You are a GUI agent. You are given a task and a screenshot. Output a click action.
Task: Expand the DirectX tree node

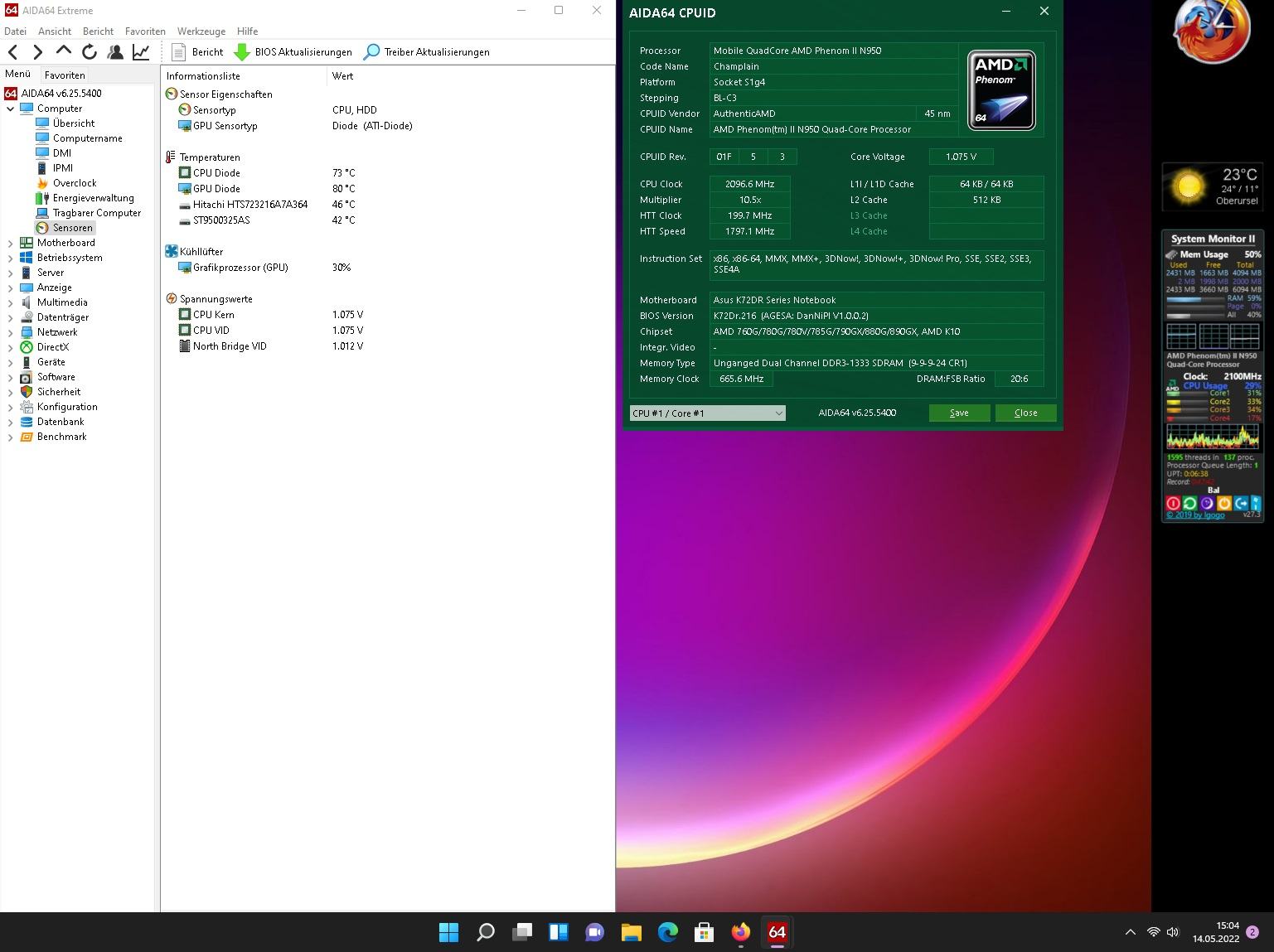tap(10, 347)
